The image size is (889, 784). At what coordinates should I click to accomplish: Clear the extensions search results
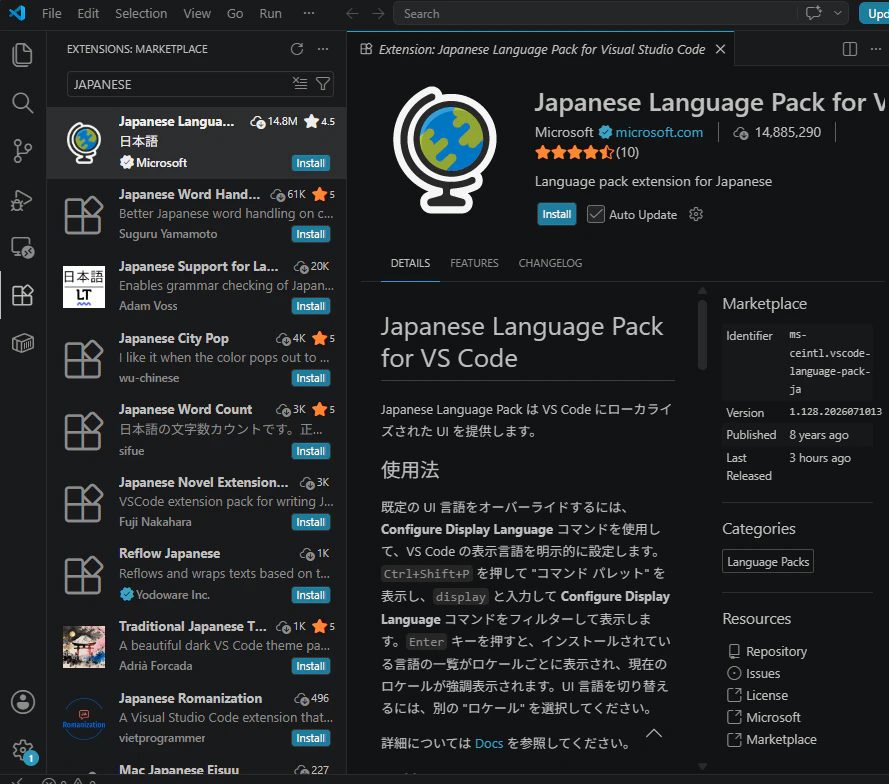point(300,84)
